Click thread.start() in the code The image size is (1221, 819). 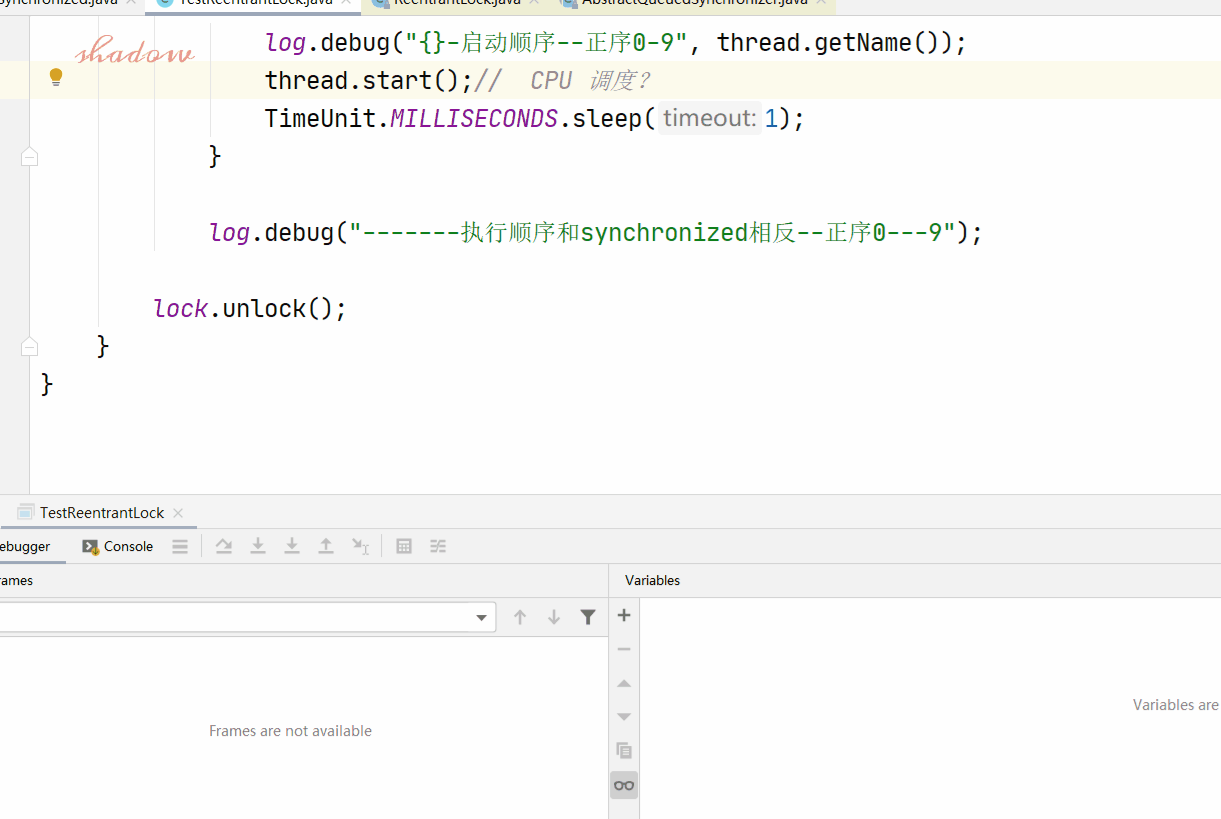click(x=368, y=80)
